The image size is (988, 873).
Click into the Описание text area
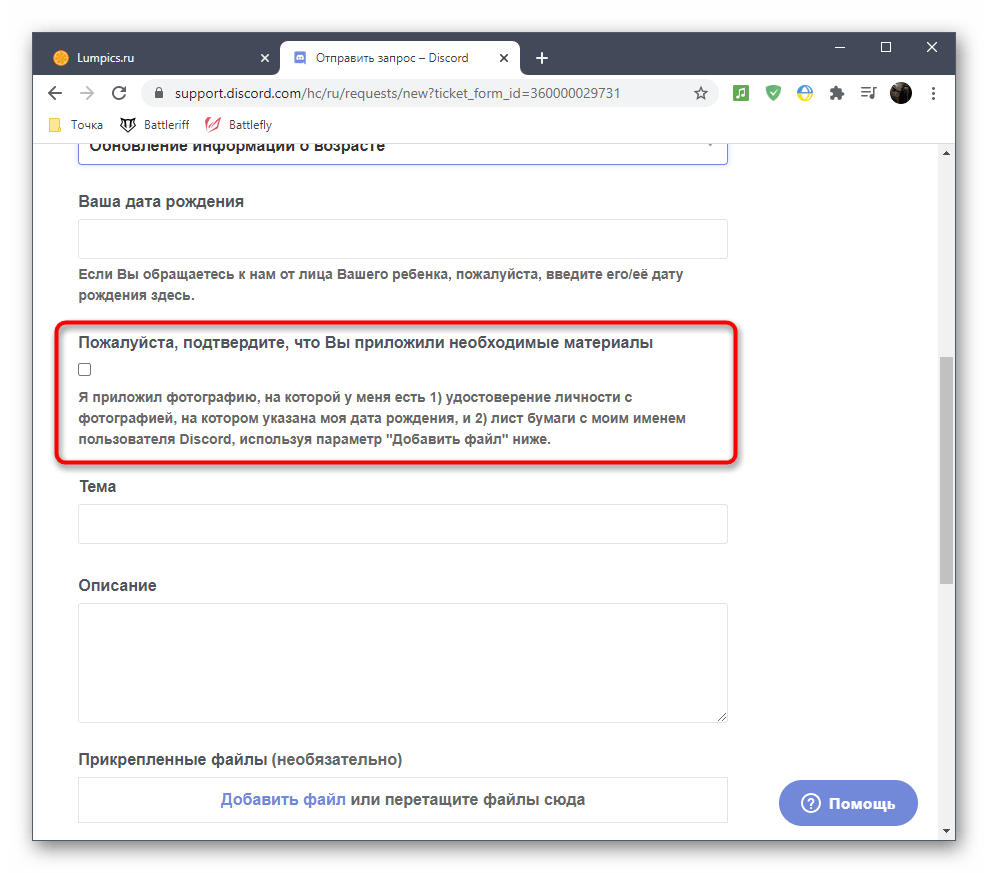(x=403, y=662)
